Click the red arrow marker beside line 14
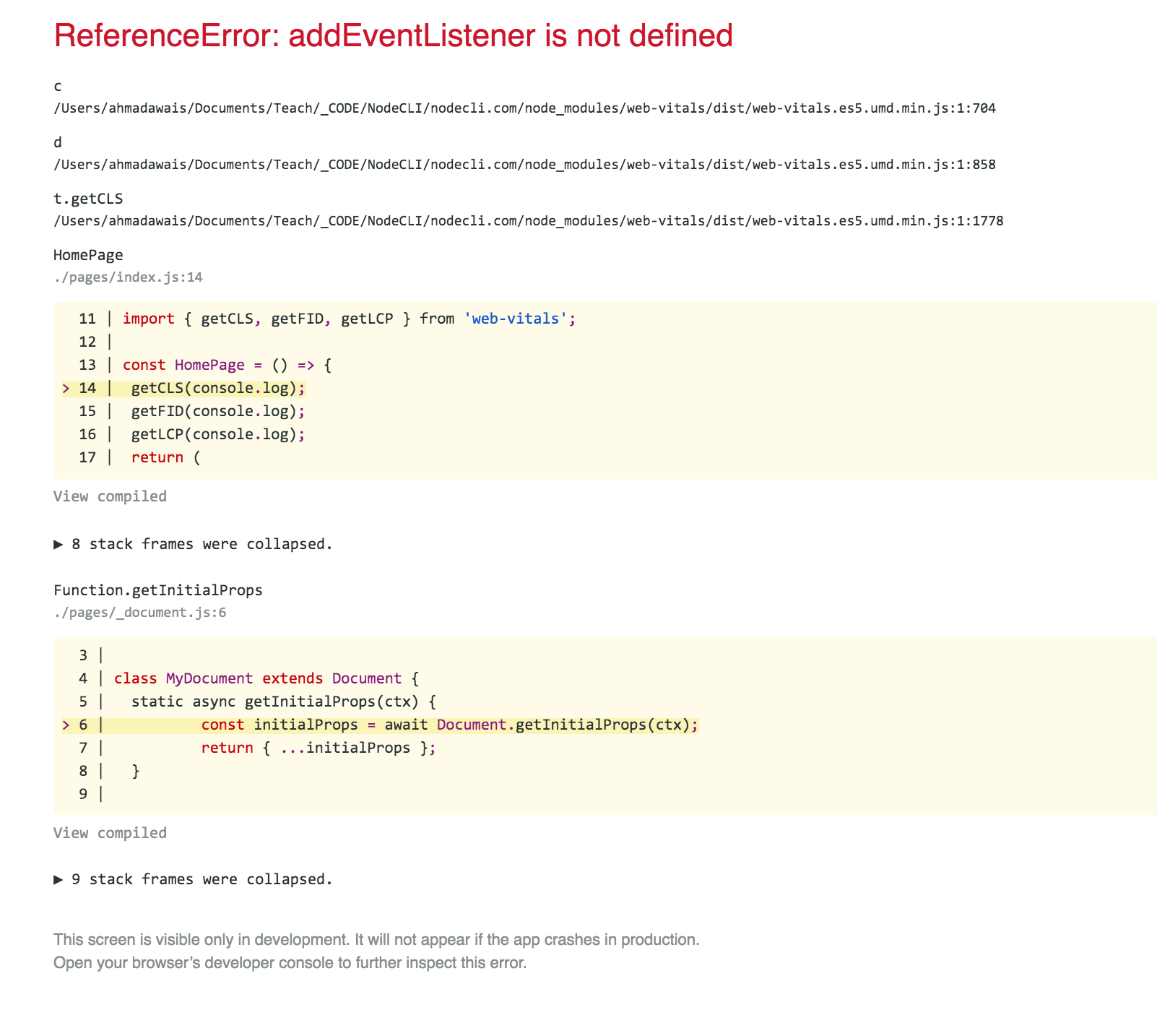 [66, 388]
